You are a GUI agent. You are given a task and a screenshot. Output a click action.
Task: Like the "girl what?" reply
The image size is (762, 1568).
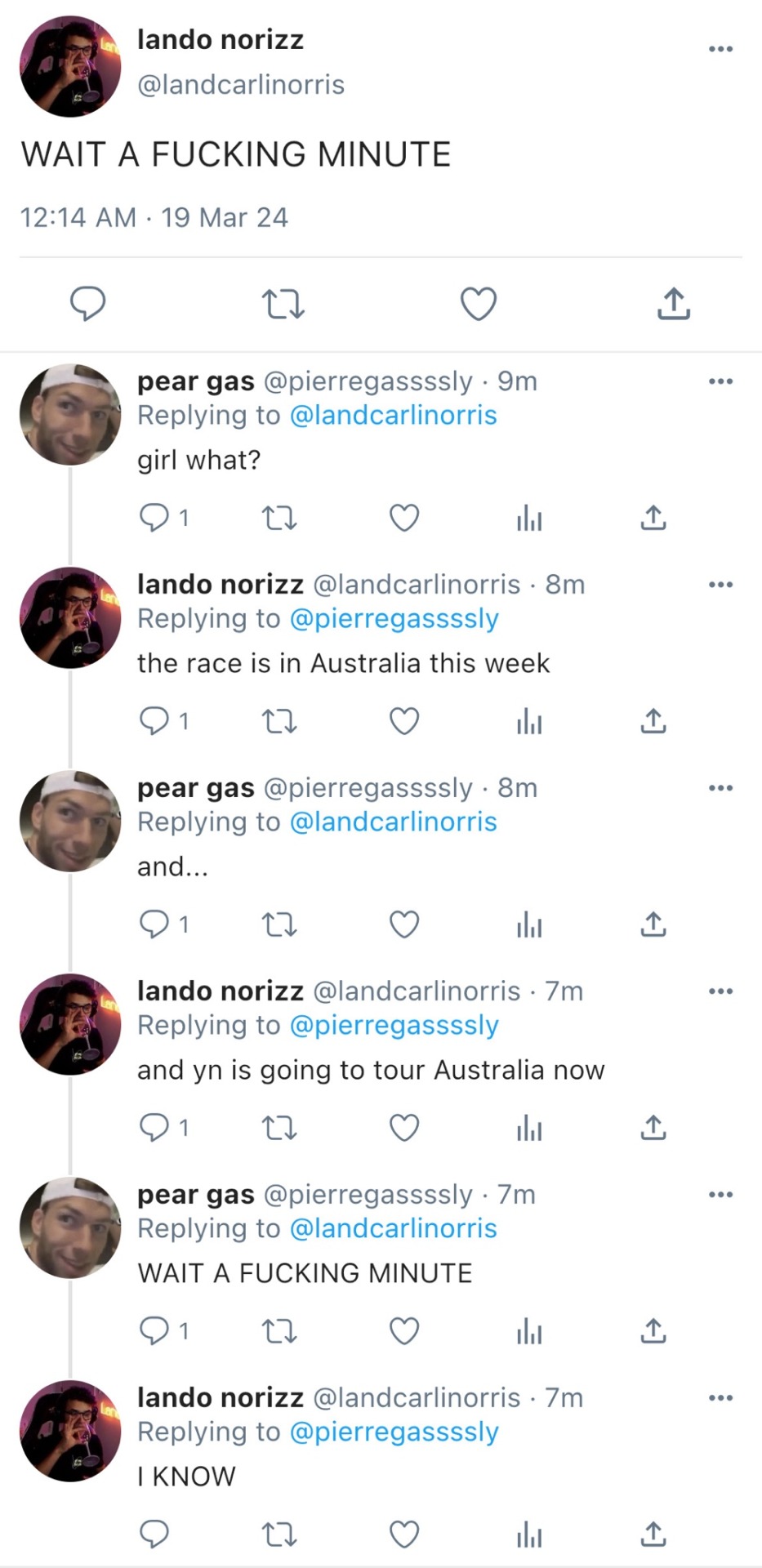(x=403, y=518)
